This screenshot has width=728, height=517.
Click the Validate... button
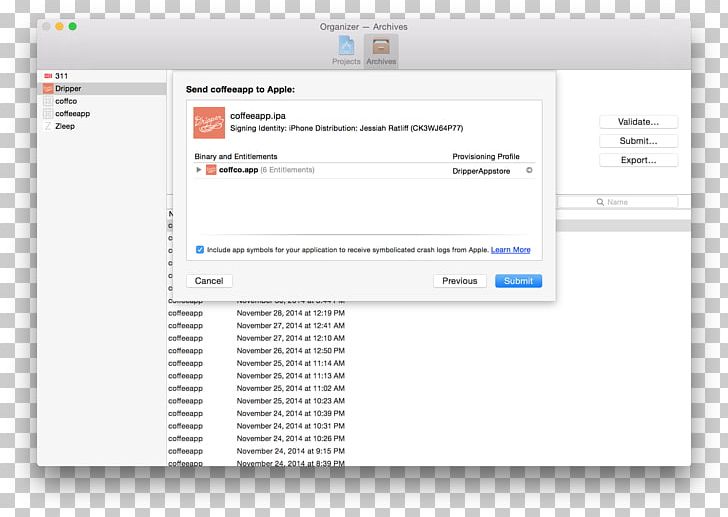tap(638, 122)
